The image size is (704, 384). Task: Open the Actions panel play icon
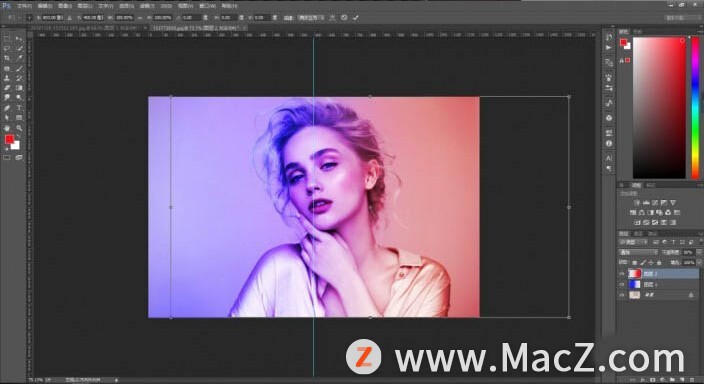click(x=609, y=48)
